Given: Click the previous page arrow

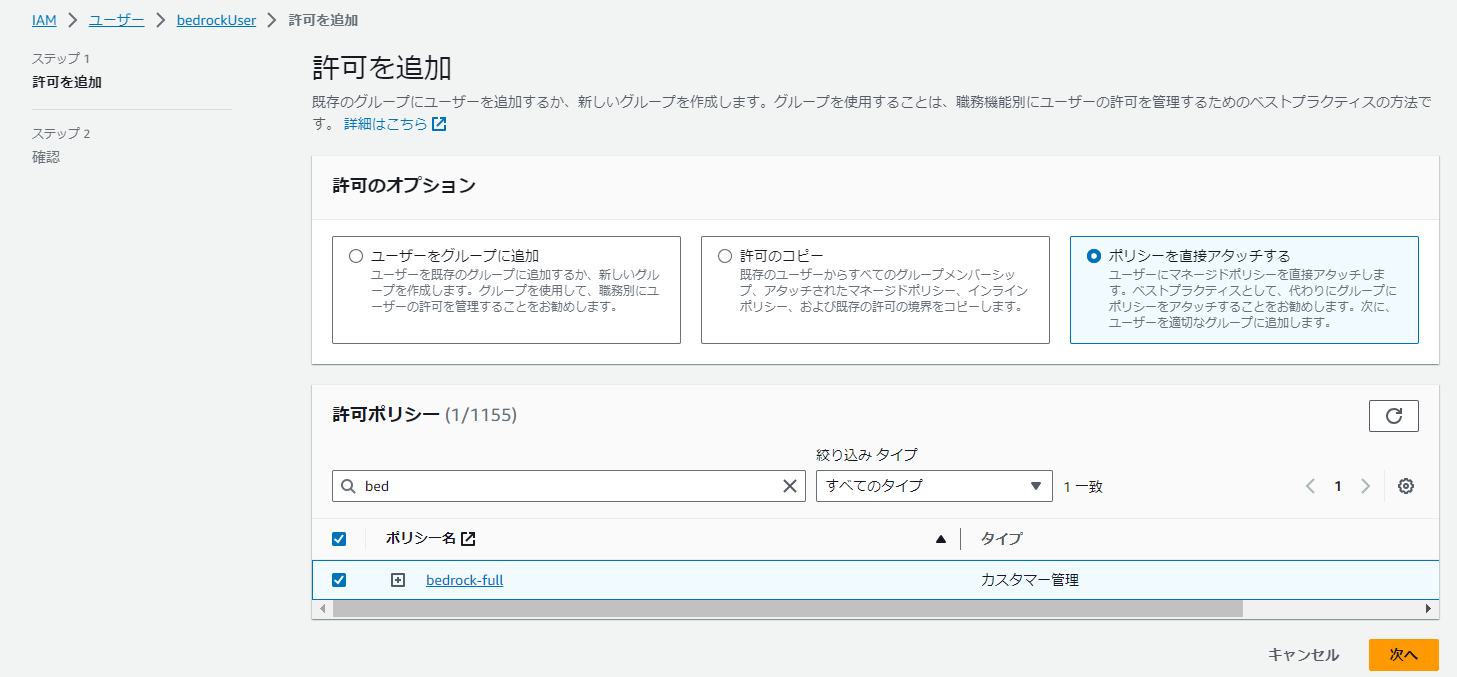Looking at the screenshot, I should (1310, 486).
